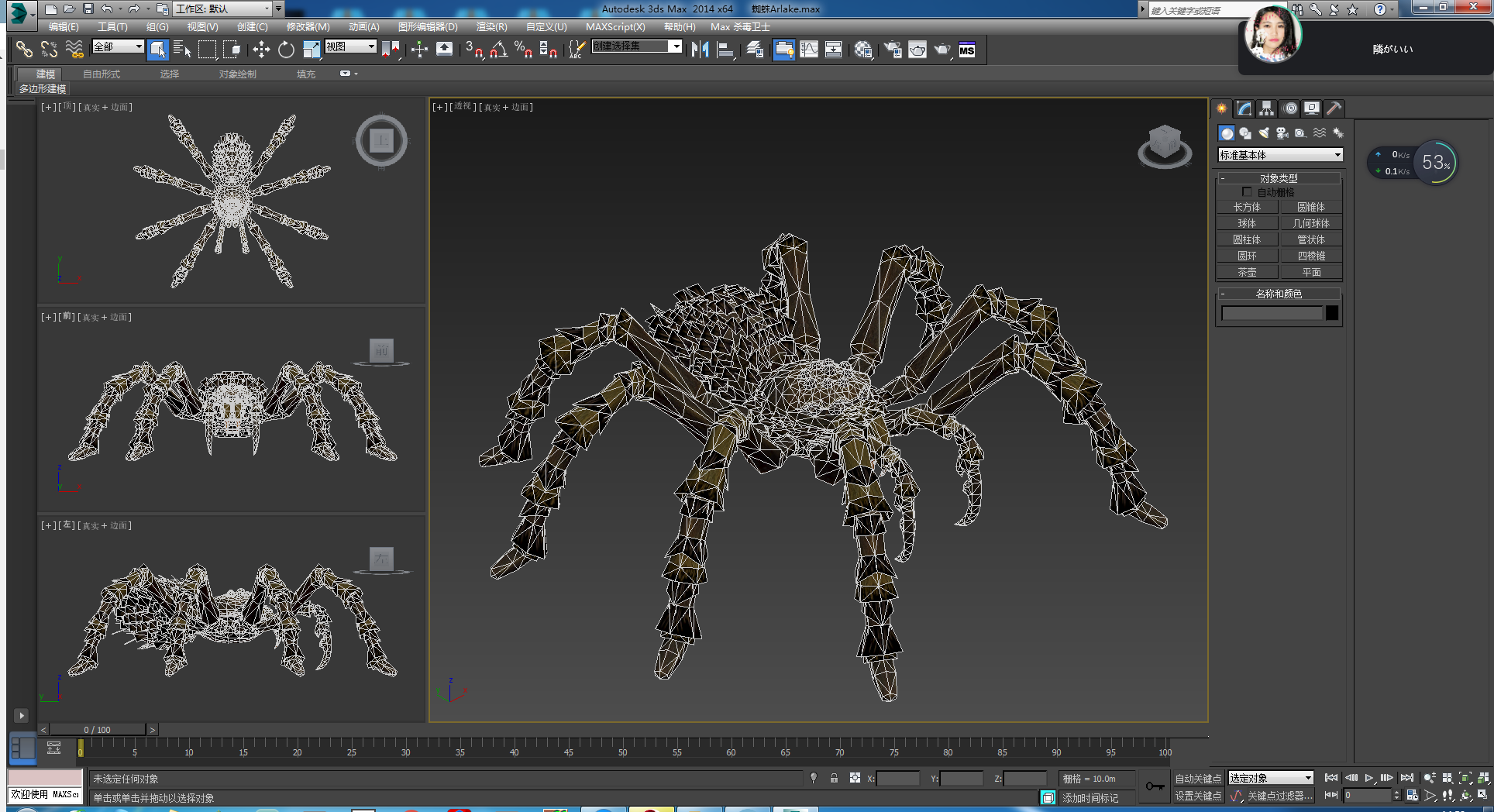Click the Edit Named Selection Sets icon
This screenshot has height=812, width=1494.
[x=577, y=50]
